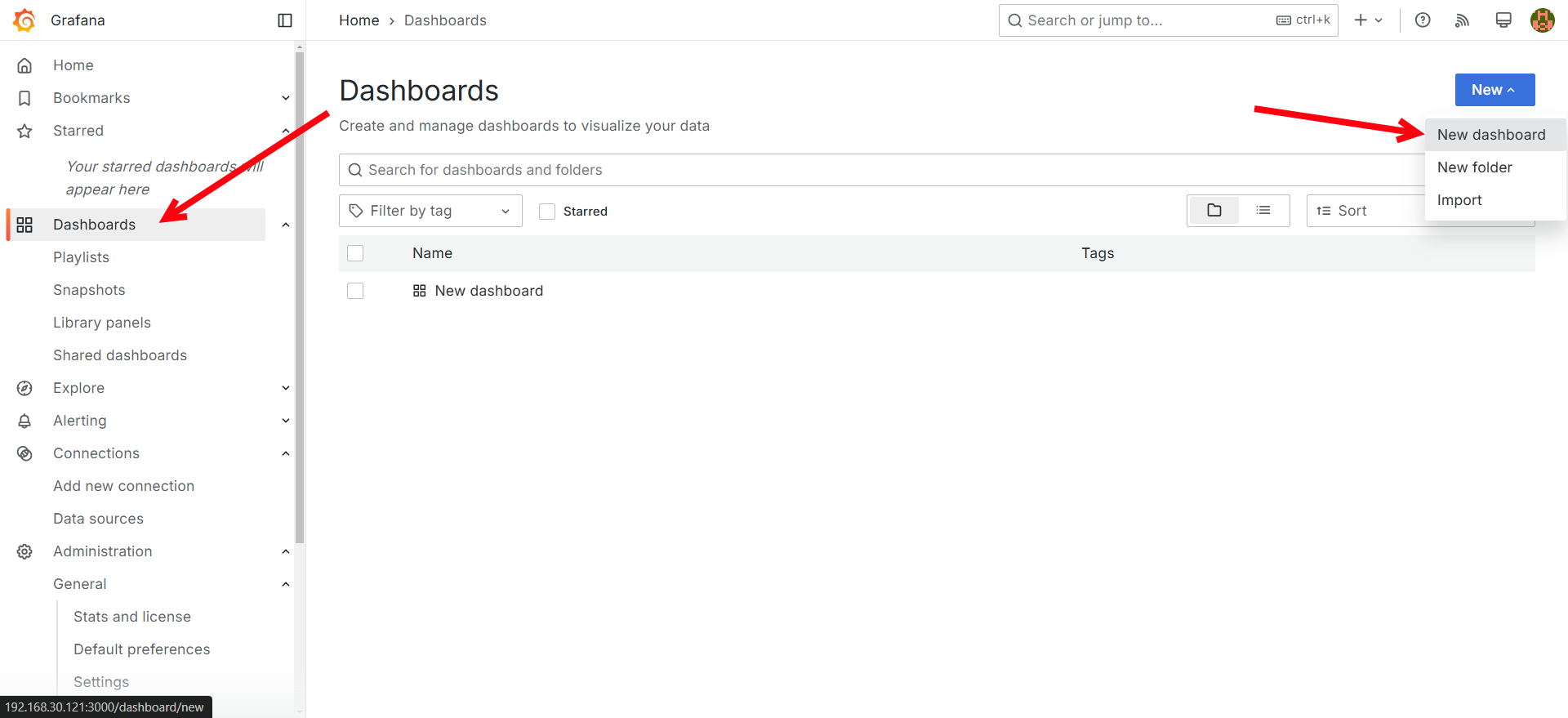Switch to folder view icon

pos(1214,211)
